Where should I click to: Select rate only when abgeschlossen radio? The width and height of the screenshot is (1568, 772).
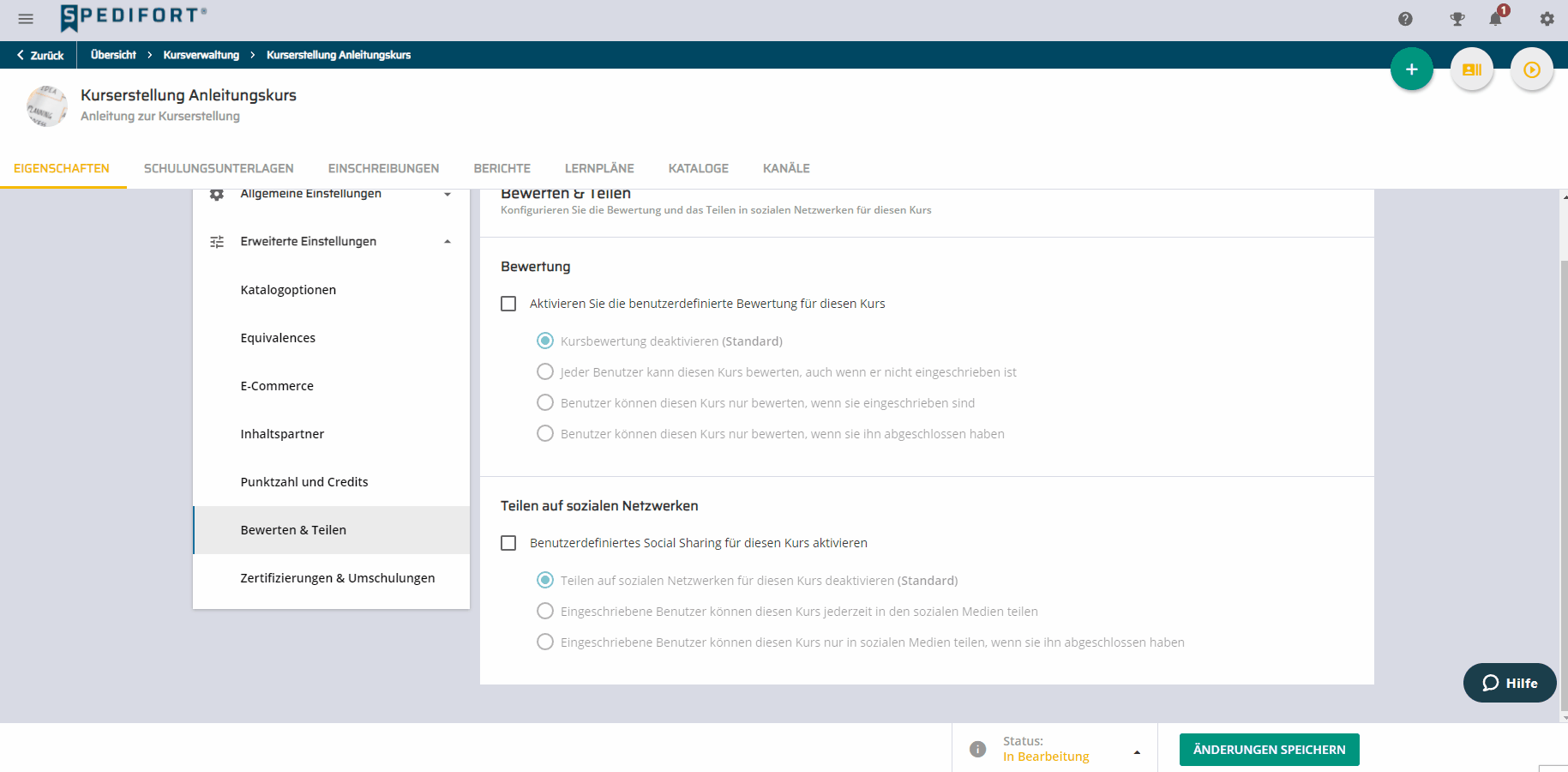click(545, 434)
